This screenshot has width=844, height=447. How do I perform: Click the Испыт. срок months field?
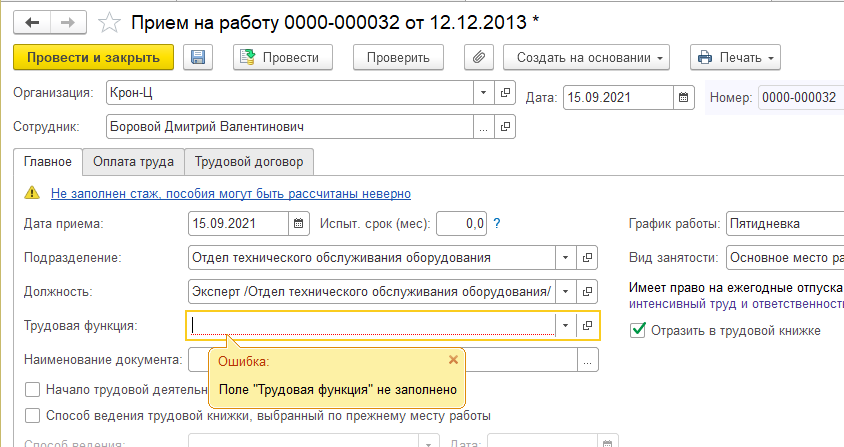click(461, 224)
